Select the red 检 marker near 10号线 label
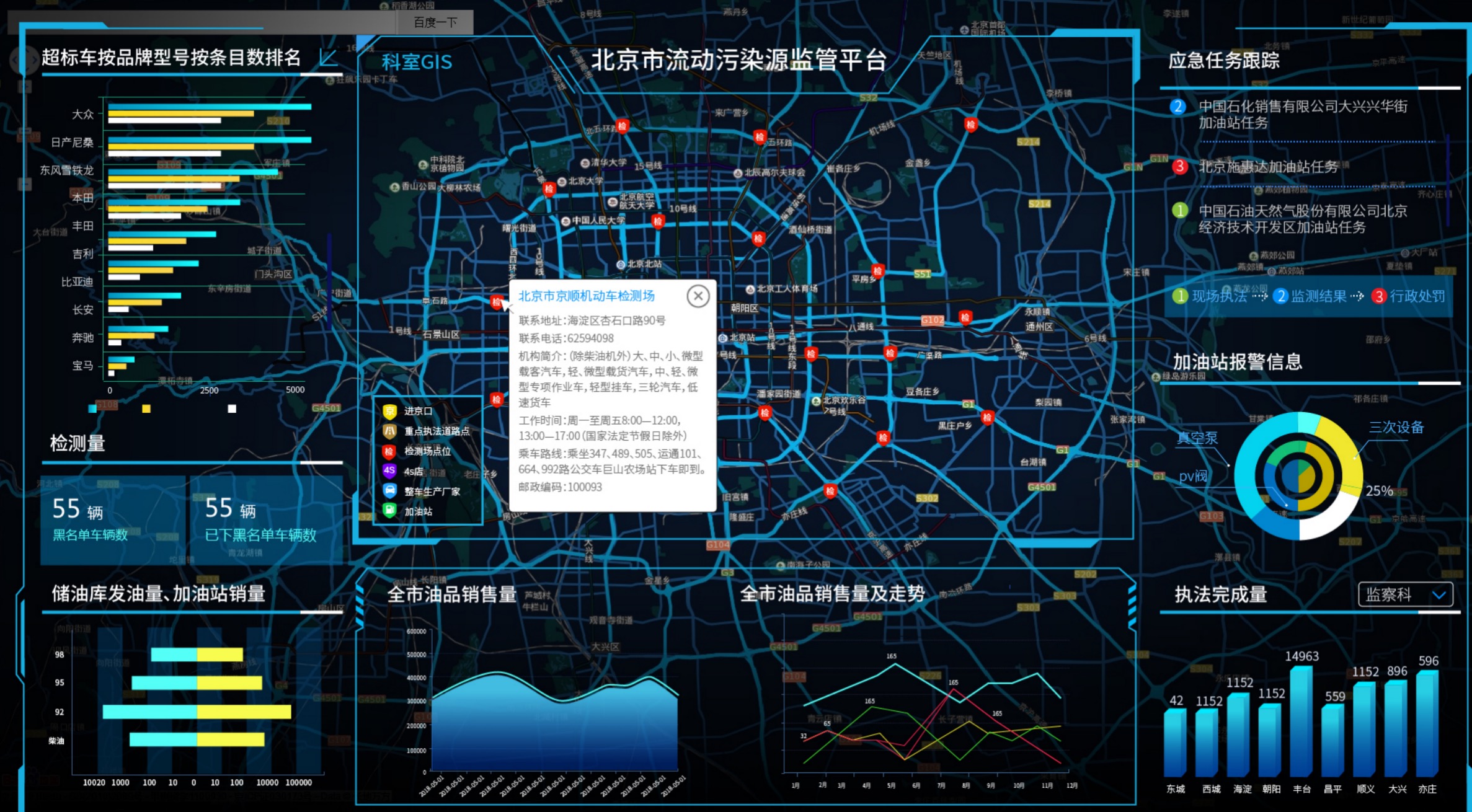This screenshot has height=812, width=1472. coord(658,221)
